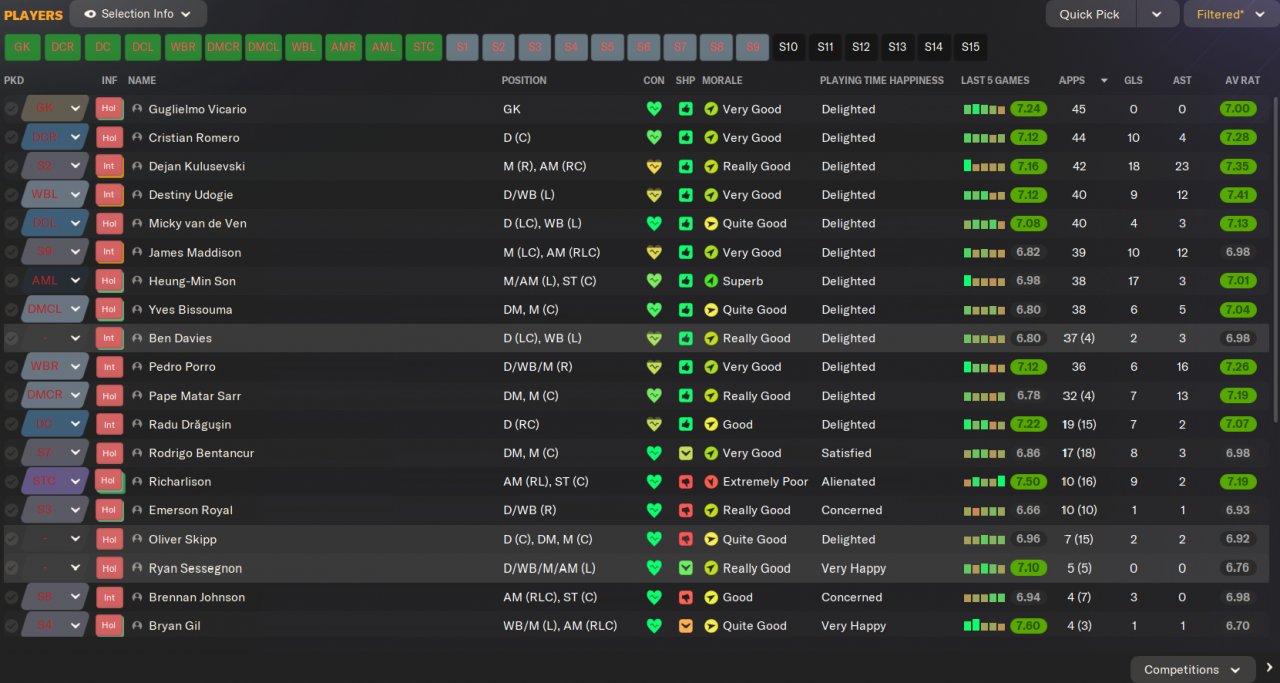Sort by AV RAT column header
The width and height of the screenshot is (1280, 683).
[1243, 80]
